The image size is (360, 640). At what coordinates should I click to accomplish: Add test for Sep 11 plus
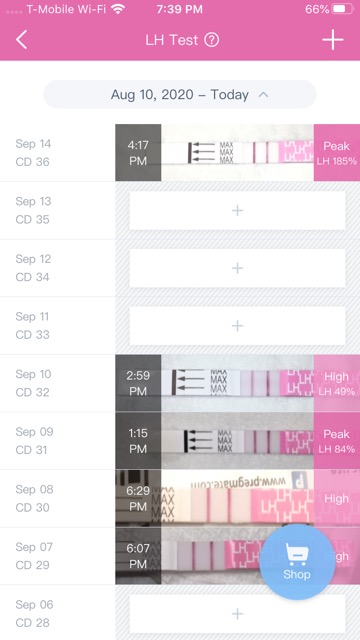coord(238,326)
